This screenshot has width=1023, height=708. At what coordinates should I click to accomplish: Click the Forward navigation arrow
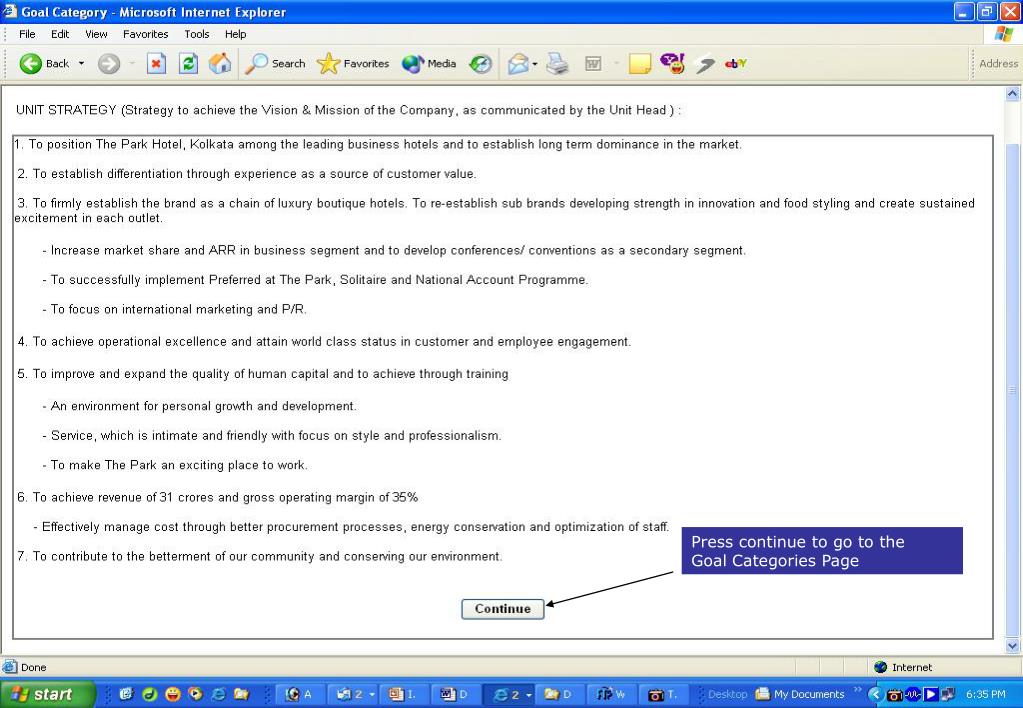109,63
